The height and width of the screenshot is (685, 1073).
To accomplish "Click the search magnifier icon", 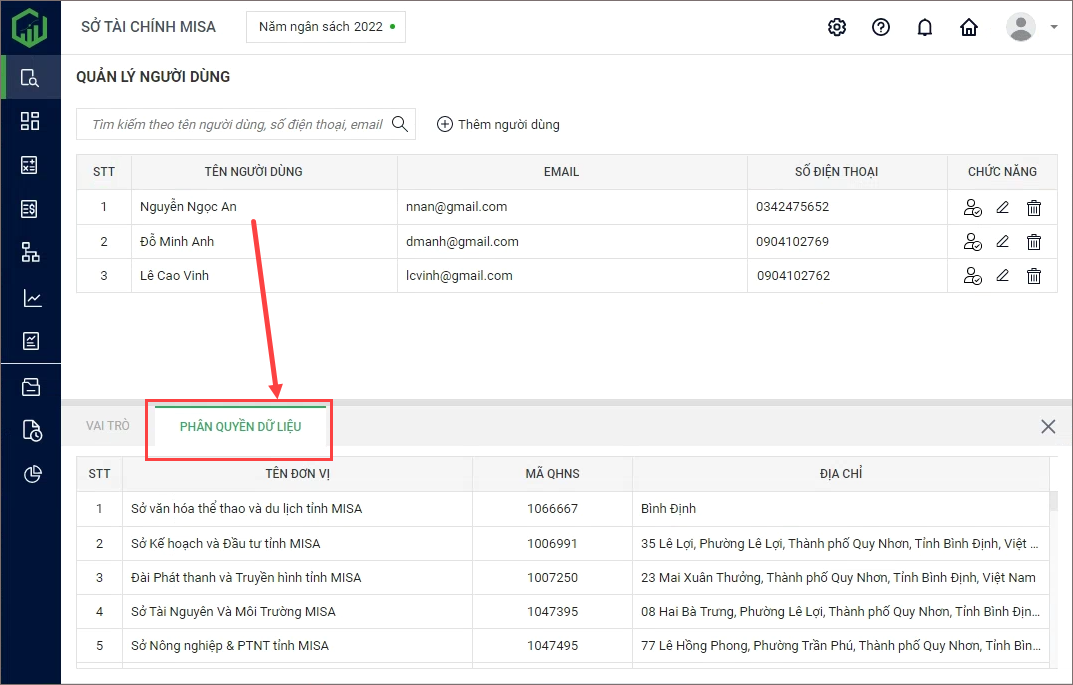I will pos(400,124).
